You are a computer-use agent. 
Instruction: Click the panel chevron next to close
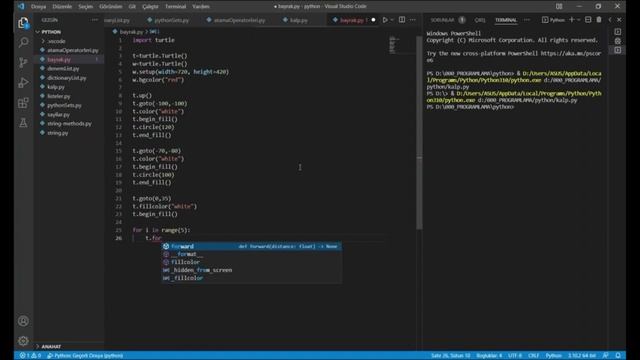[610, 20]
